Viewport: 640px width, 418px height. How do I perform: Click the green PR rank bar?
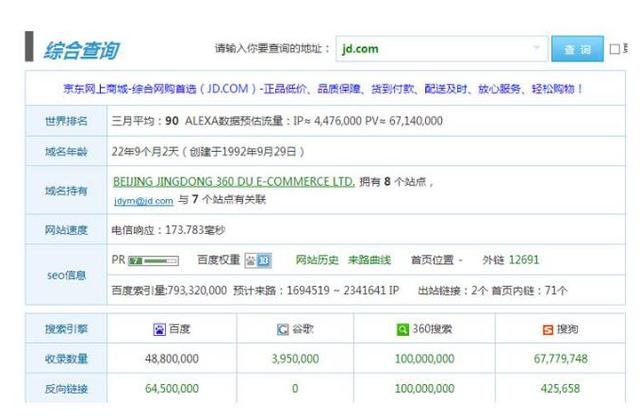(x=153, y=260)
